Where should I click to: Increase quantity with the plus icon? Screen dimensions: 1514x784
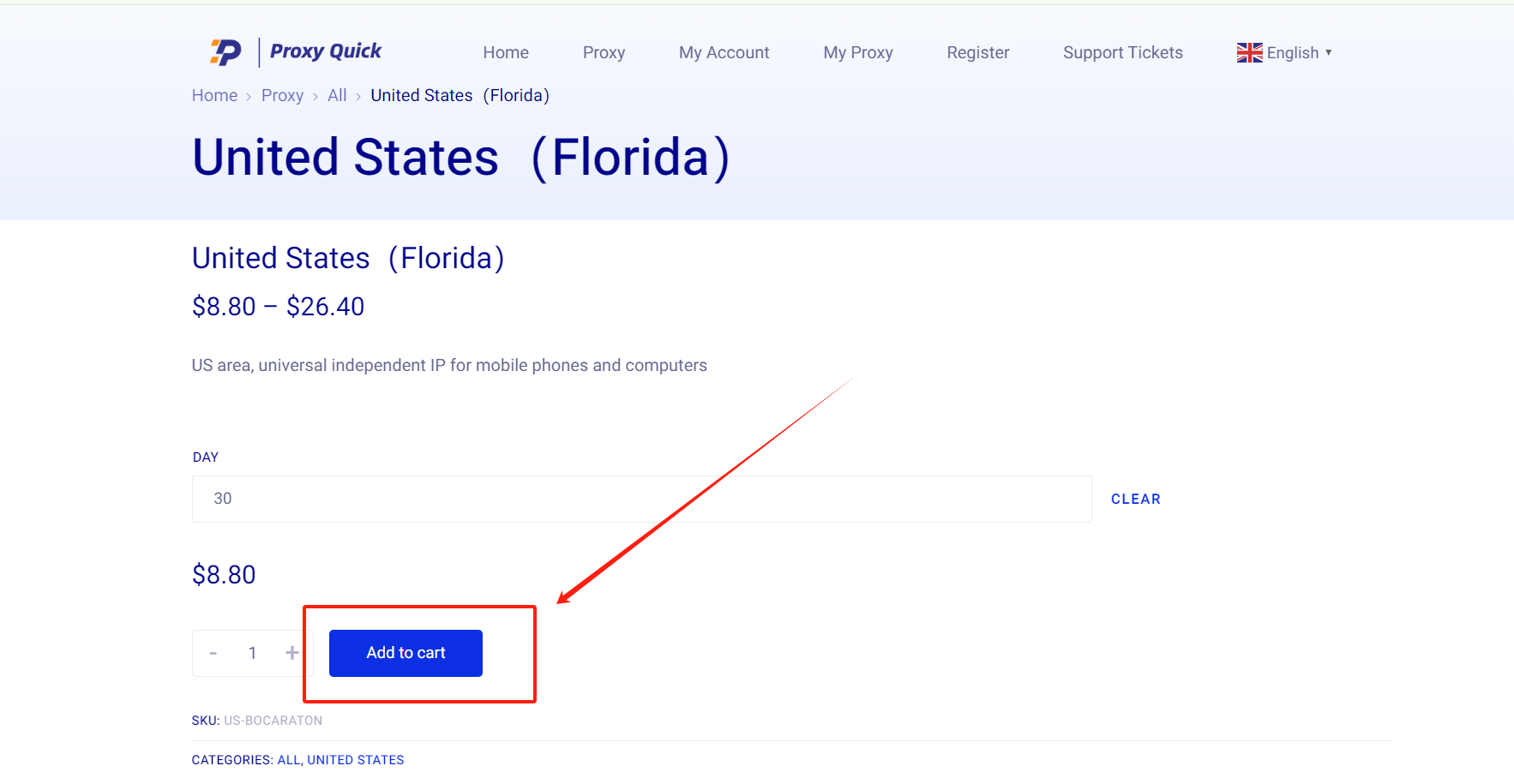(292, 653)
